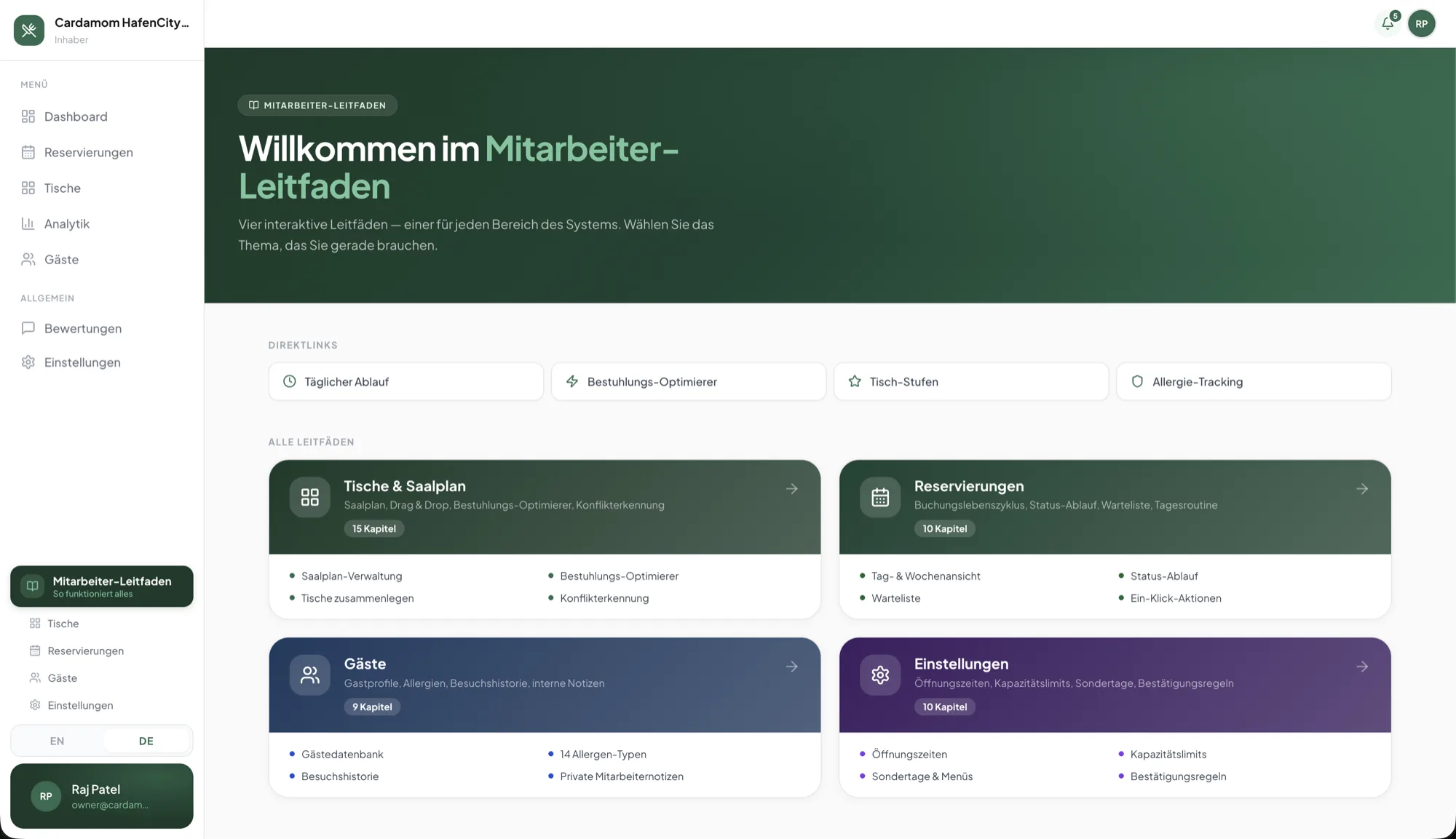Click Tische zusammenlegen chapter entry
Viewport: 1456px width, 839px height.
357,598
